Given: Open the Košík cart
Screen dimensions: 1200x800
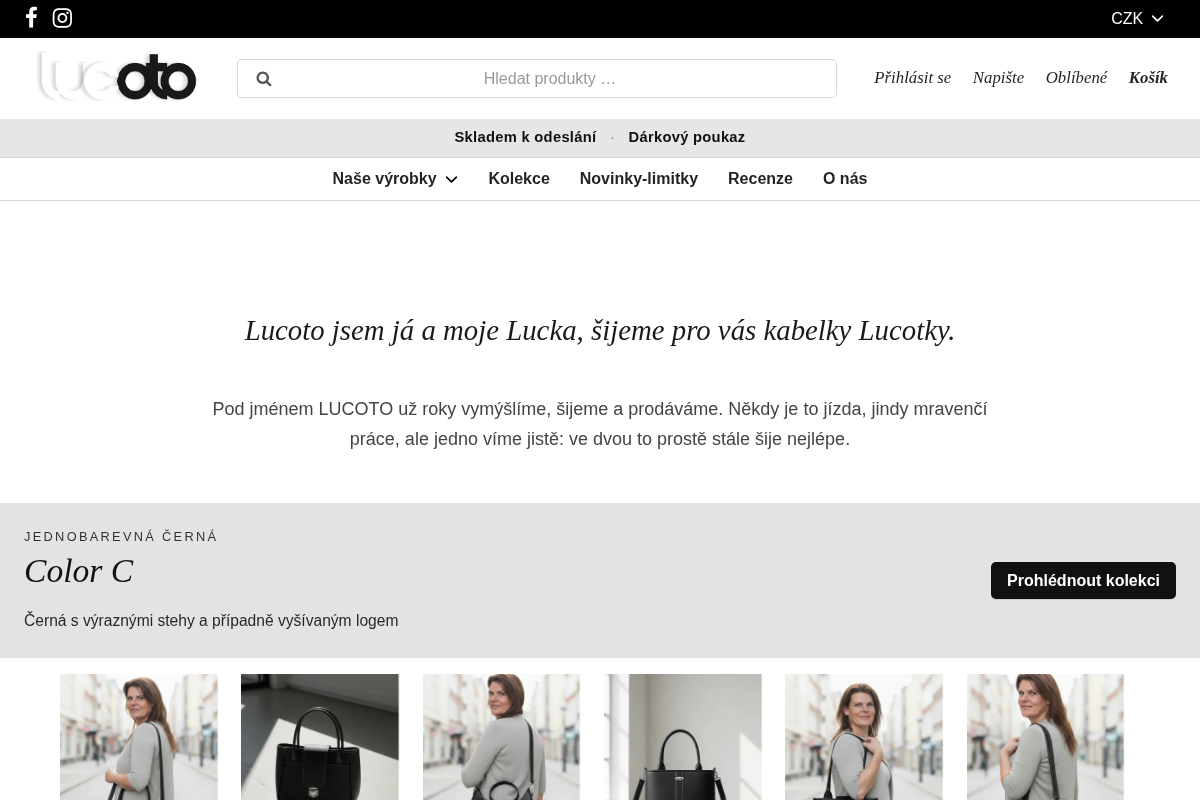Looking at the screenshot, I should pyautogui.click(x=1148, y=78).
